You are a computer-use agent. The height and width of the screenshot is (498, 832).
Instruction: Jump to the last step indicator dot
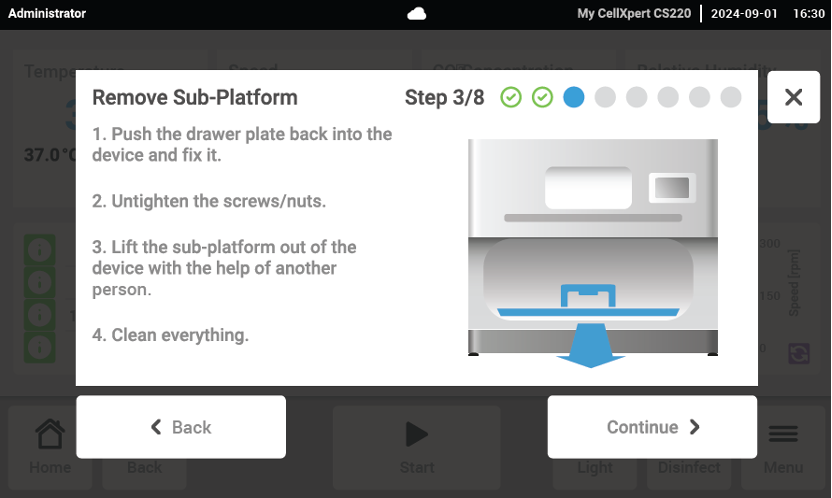pyautogui.click(x=731, y=97)
